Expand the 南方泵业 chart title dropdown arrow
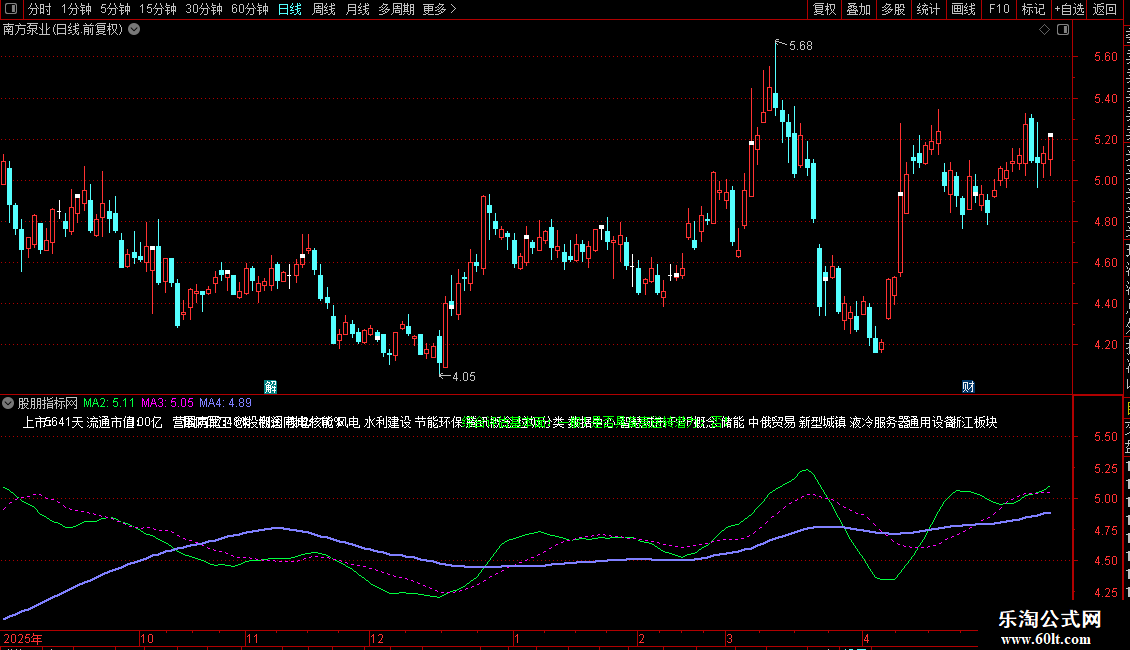This screenshot has height=650, width=1130. (134, 30)
